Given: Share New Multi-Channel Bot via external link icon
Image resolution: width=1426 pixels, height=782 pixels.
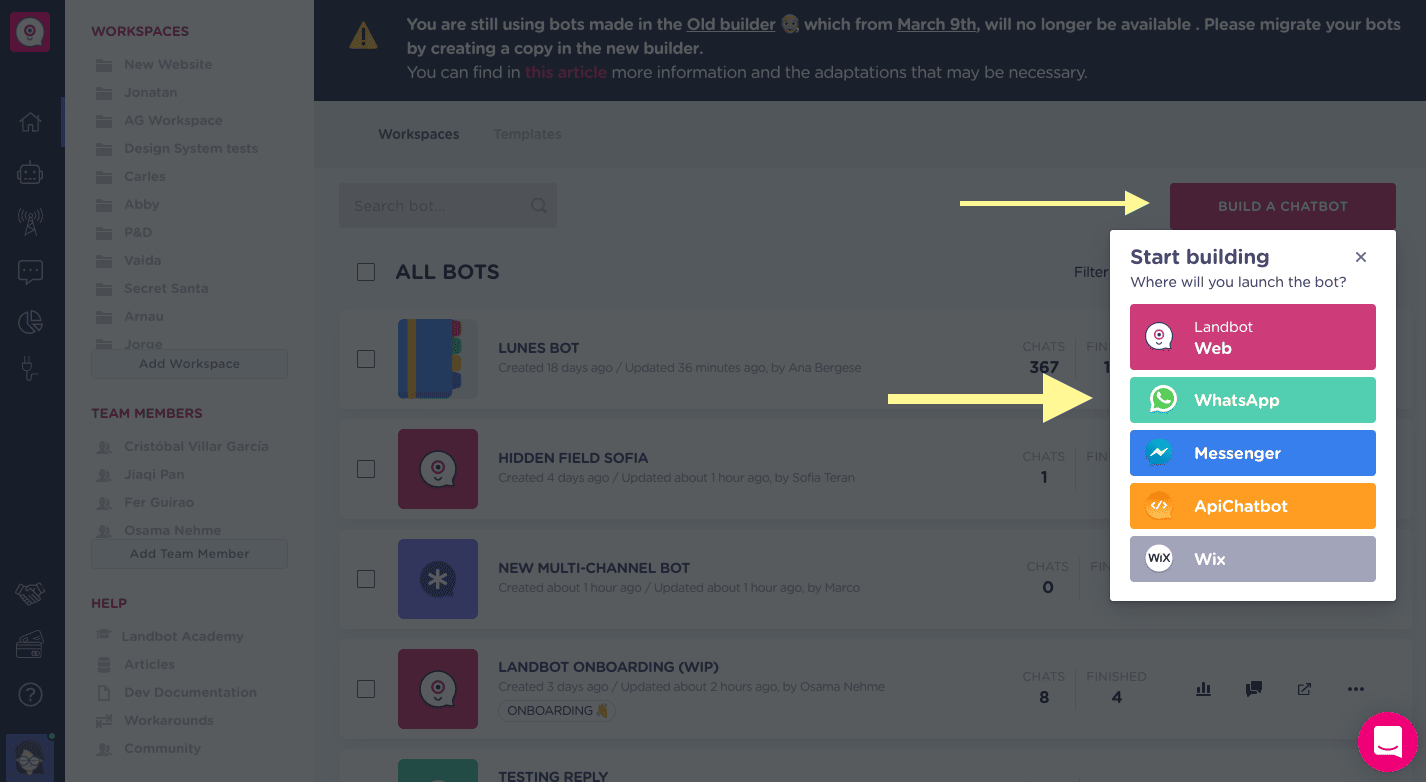Looking at the screenshot, I should 1303,579.
